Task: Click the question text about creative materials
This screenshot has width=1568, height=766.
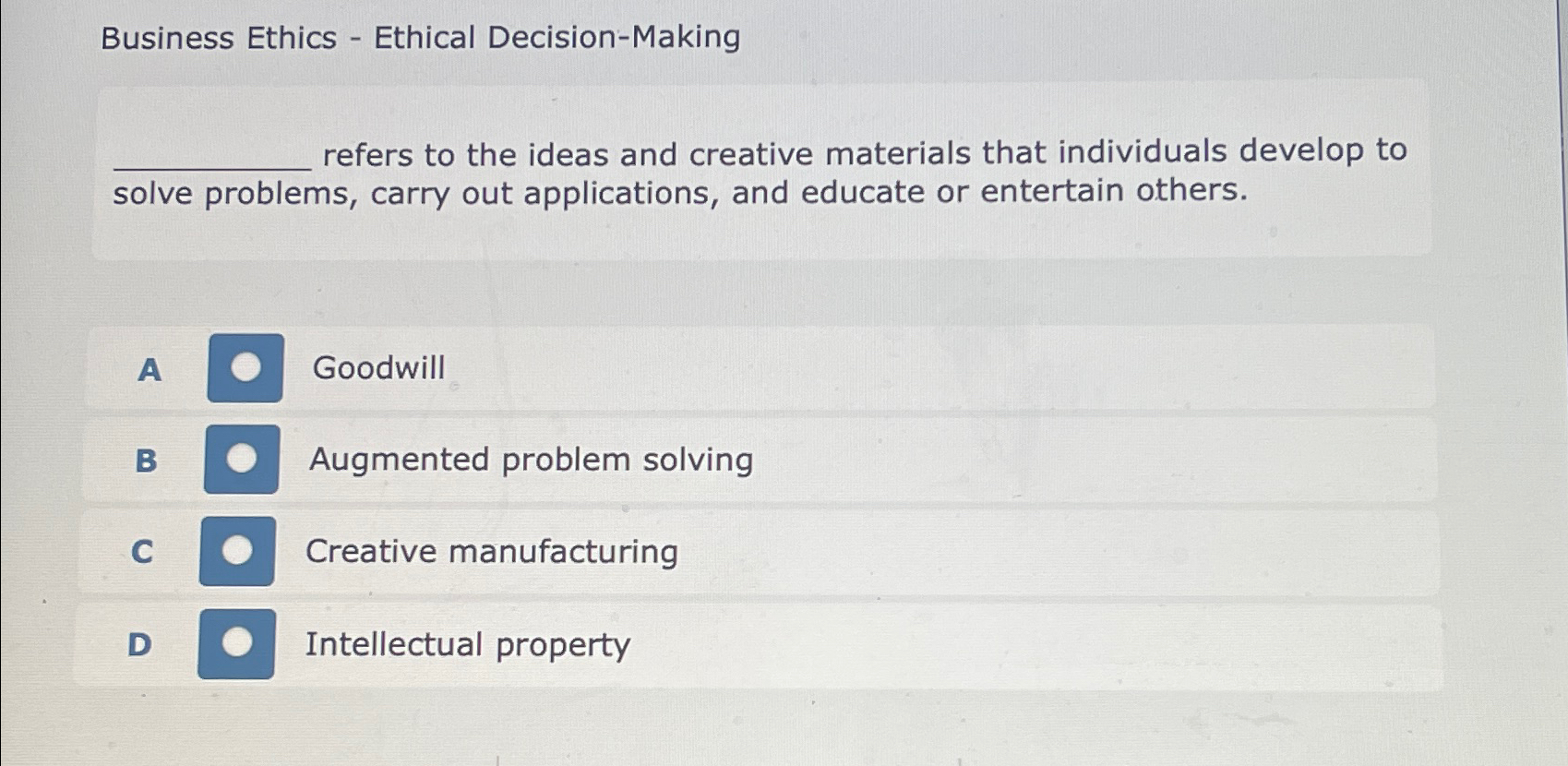Action: click(x=757, y=173)
